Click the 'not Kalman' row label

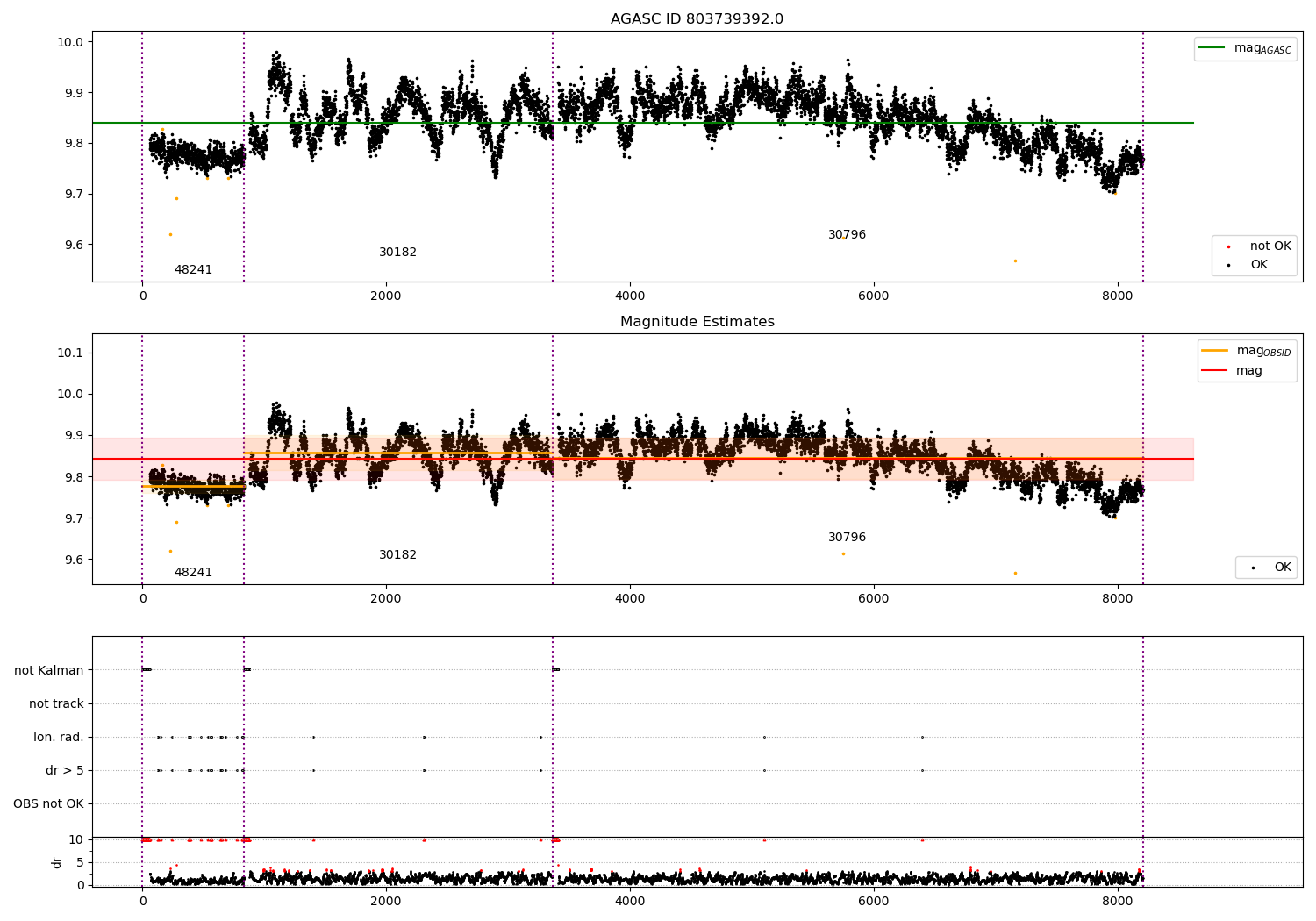click(49, 671)
